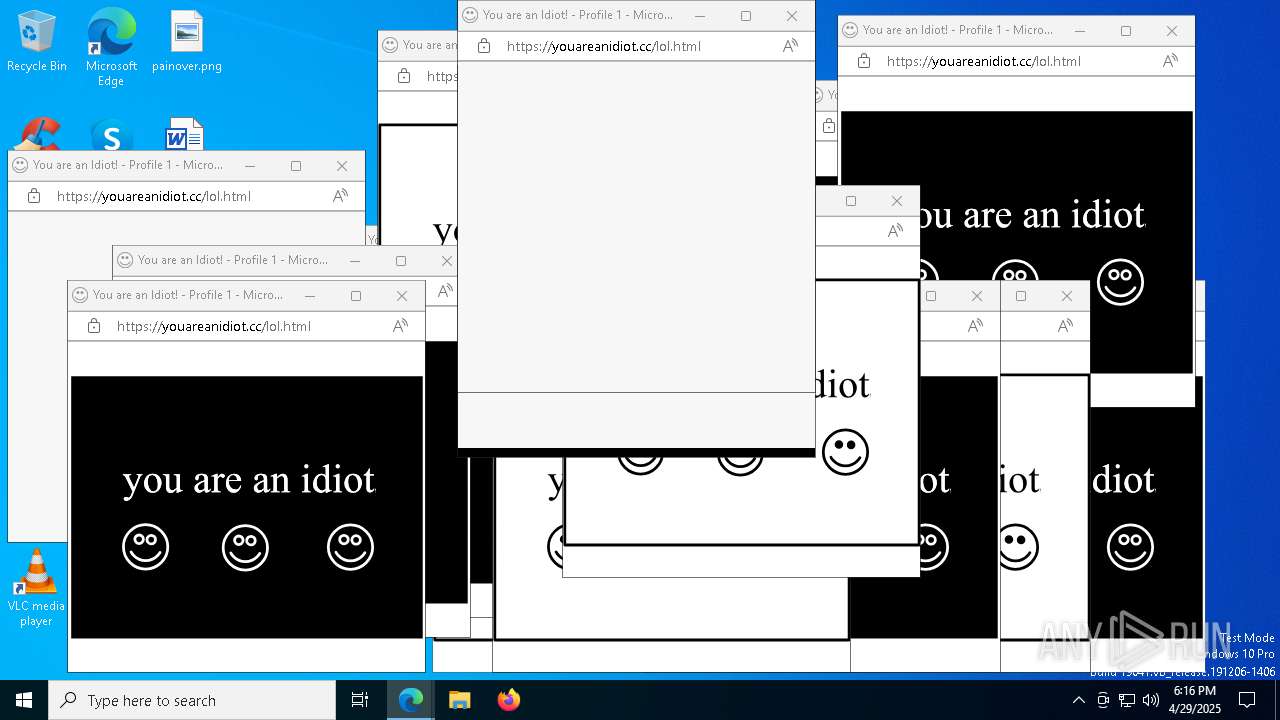Click Read aloud icon in the rightmost titled window
1280x720 pixels.
(x=1170, y=61)
